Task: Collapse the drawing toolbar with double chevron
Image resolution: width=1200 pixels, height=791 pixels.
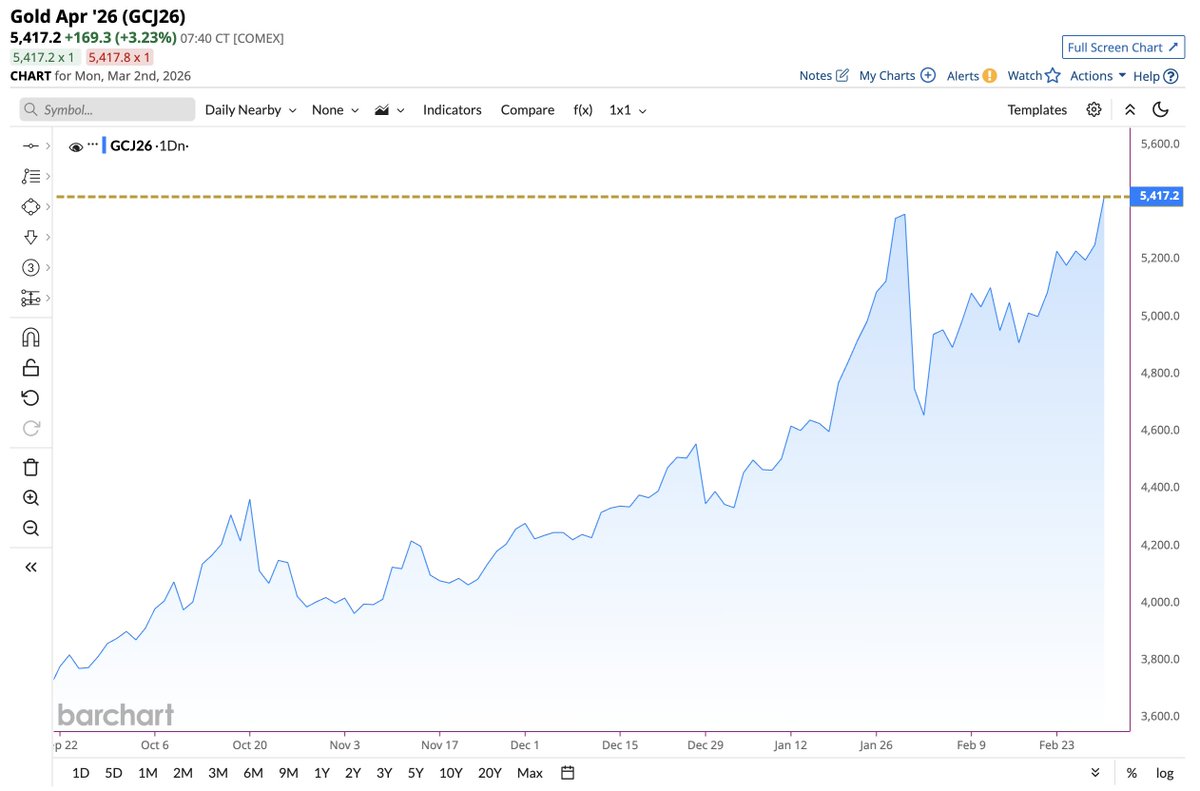Action: (x=30, y=567)
